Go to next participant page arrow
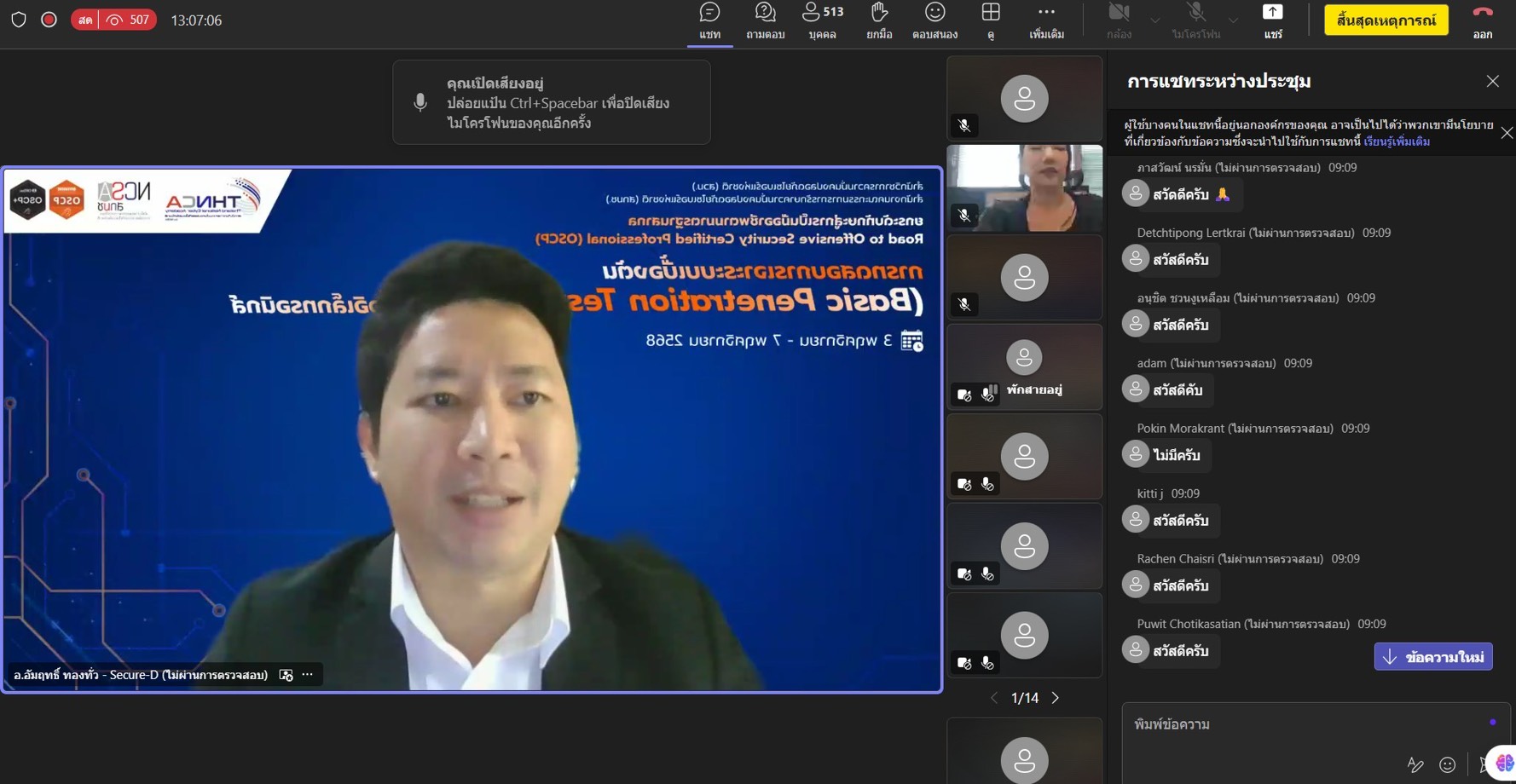The height and width of the screenshot is (784, 1516). (1056, 698)
